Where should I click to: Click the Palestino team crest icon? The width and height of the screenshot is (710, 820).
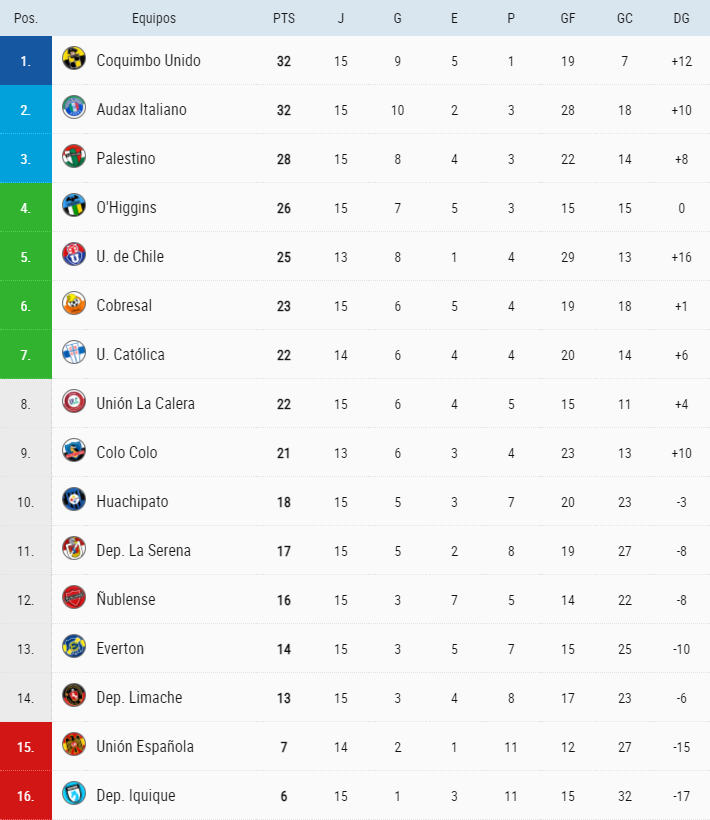coord(74,157)
